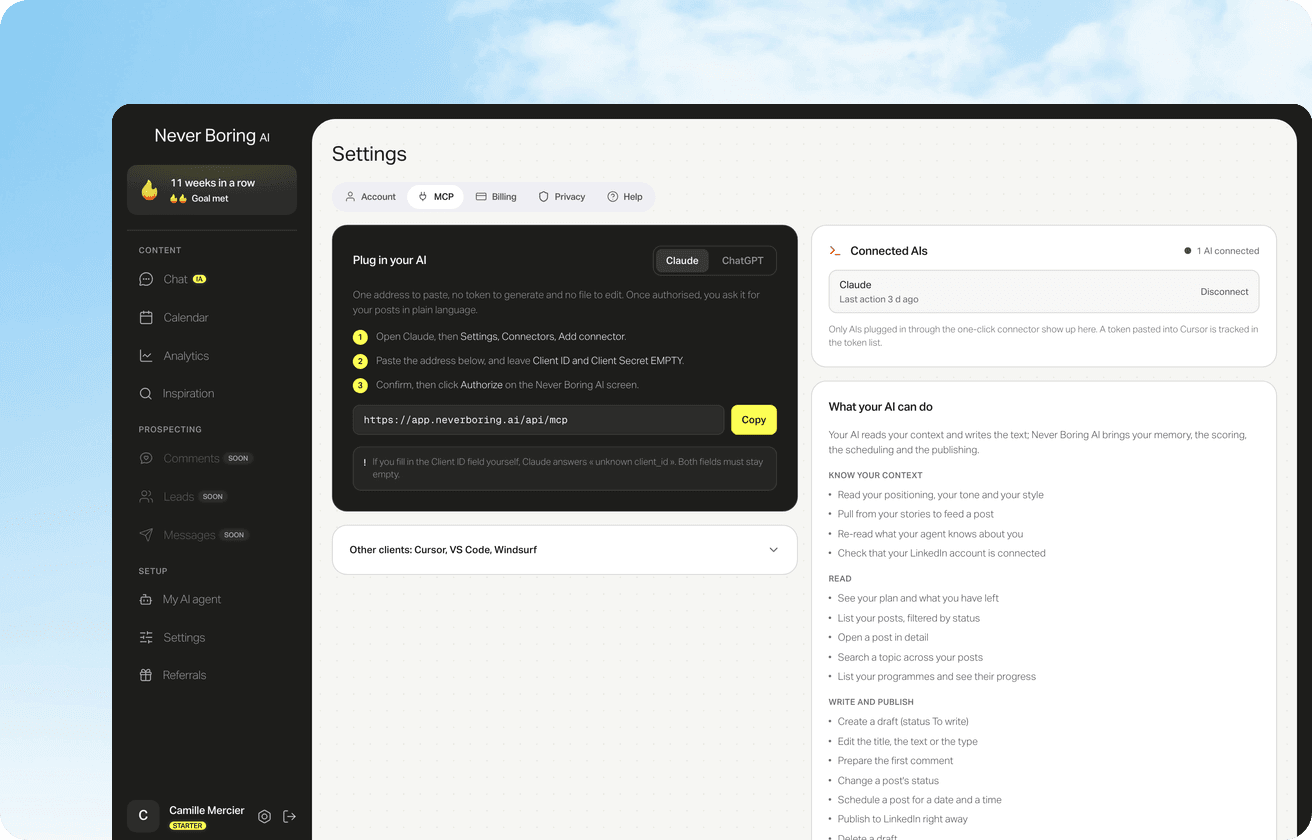The width and height of the screenshot is (1312, 840).
Task: Click the Claude row showing Last action 3 d ago
Action: click(x=1044, y=292)
